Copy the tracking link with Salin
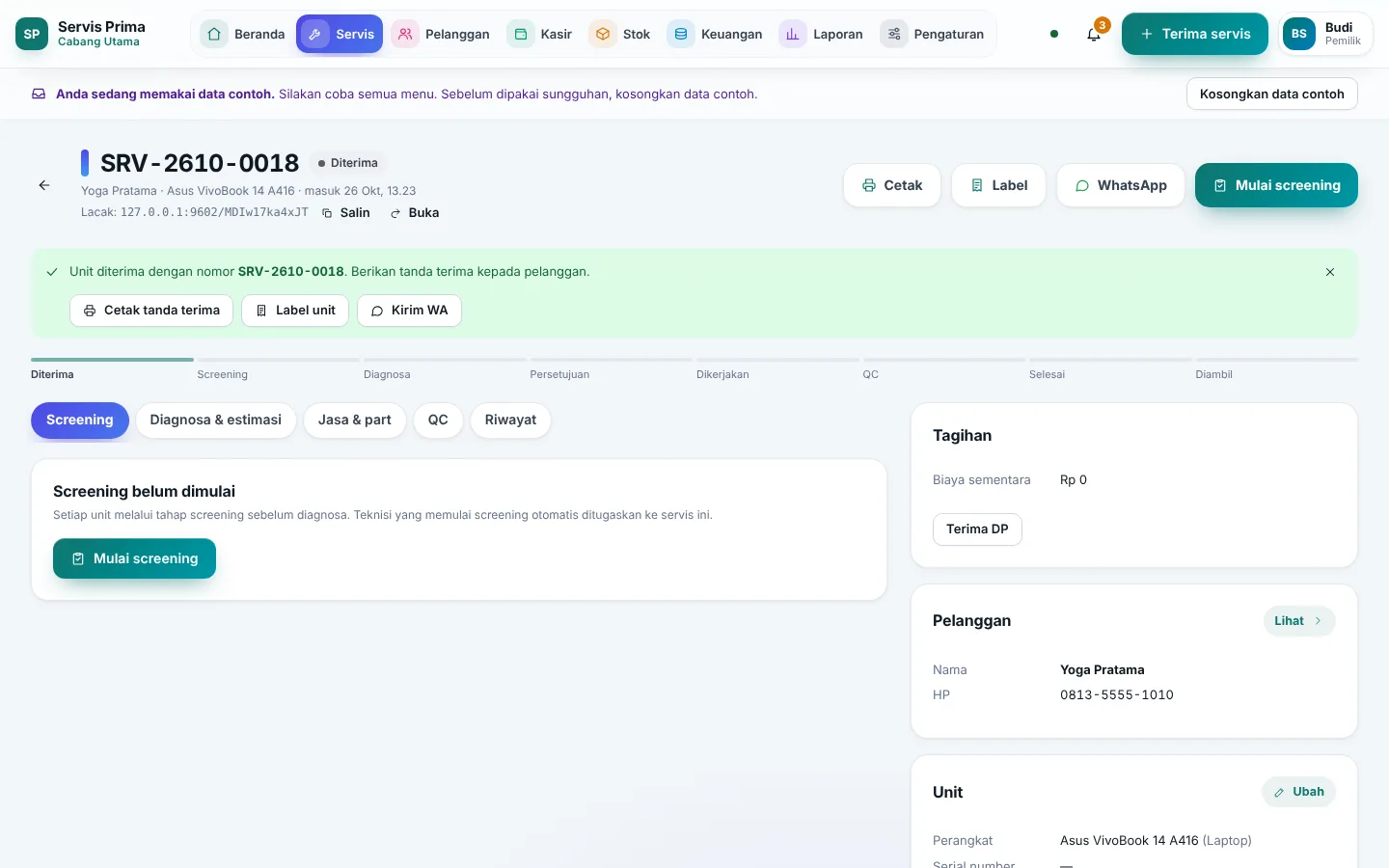The image size is (1389, 868). click(x=346, y=213)
